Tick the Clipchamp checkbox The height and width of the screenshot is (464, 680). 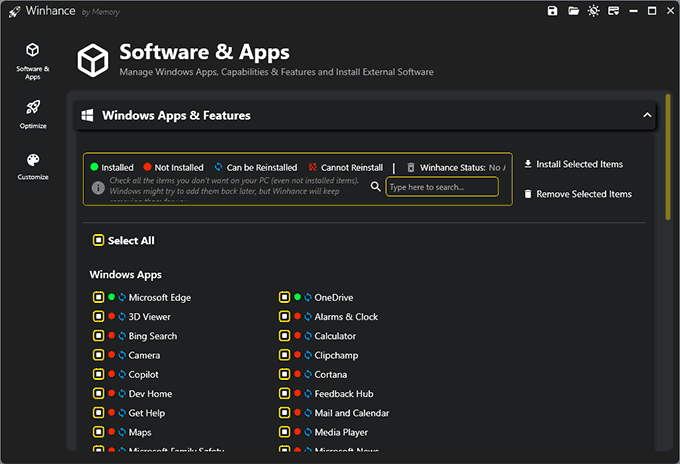tap(284, 356)
